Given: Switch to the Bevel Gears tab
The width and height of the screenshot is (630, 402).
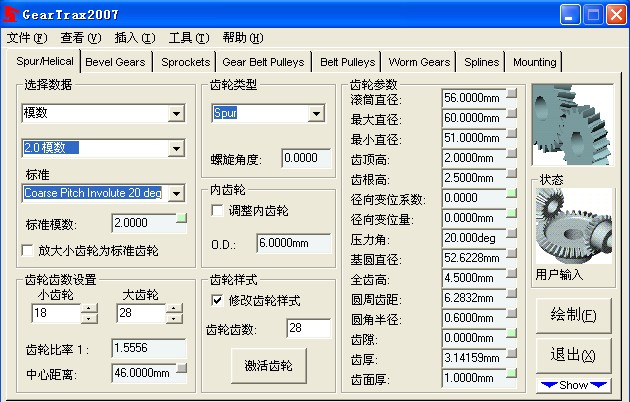Looking at the screenshot, I should [x=116, y=62].
